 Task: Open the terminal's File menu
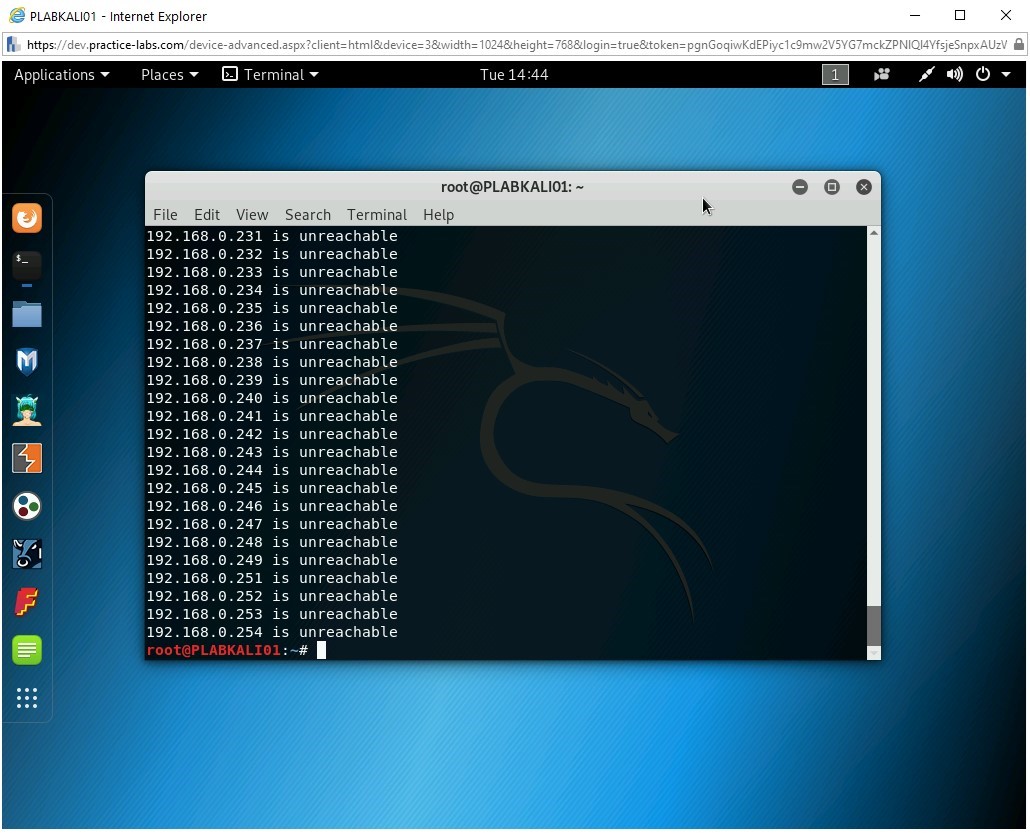pos(165,215)
